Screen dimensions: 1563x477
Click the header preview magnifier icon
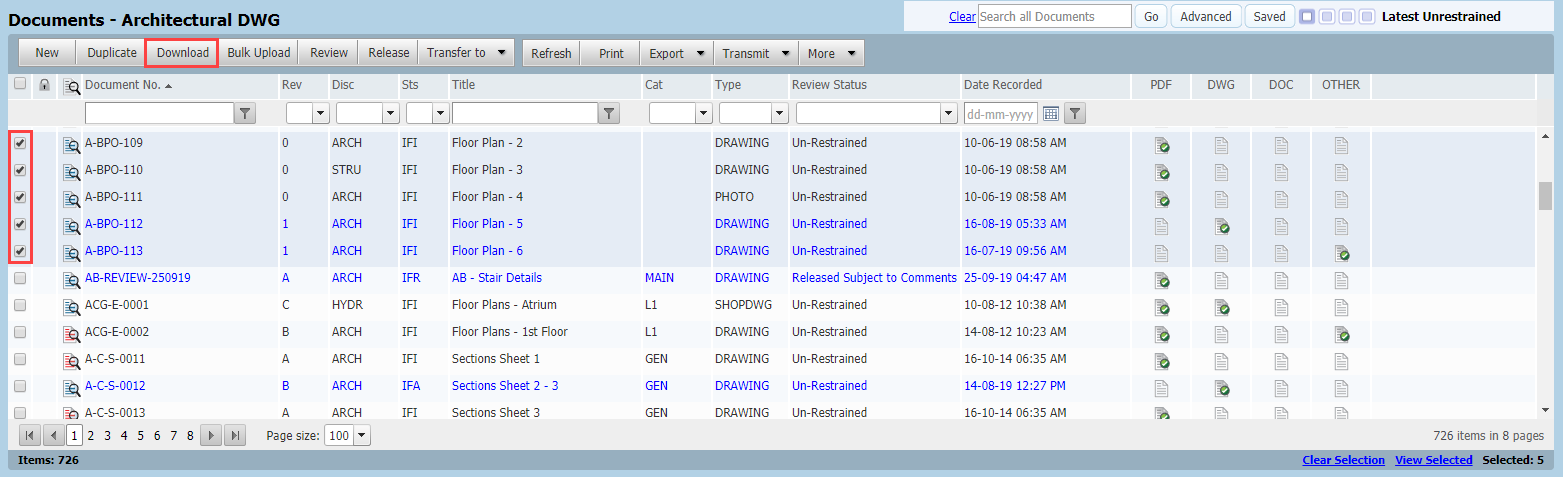point(71,86)
